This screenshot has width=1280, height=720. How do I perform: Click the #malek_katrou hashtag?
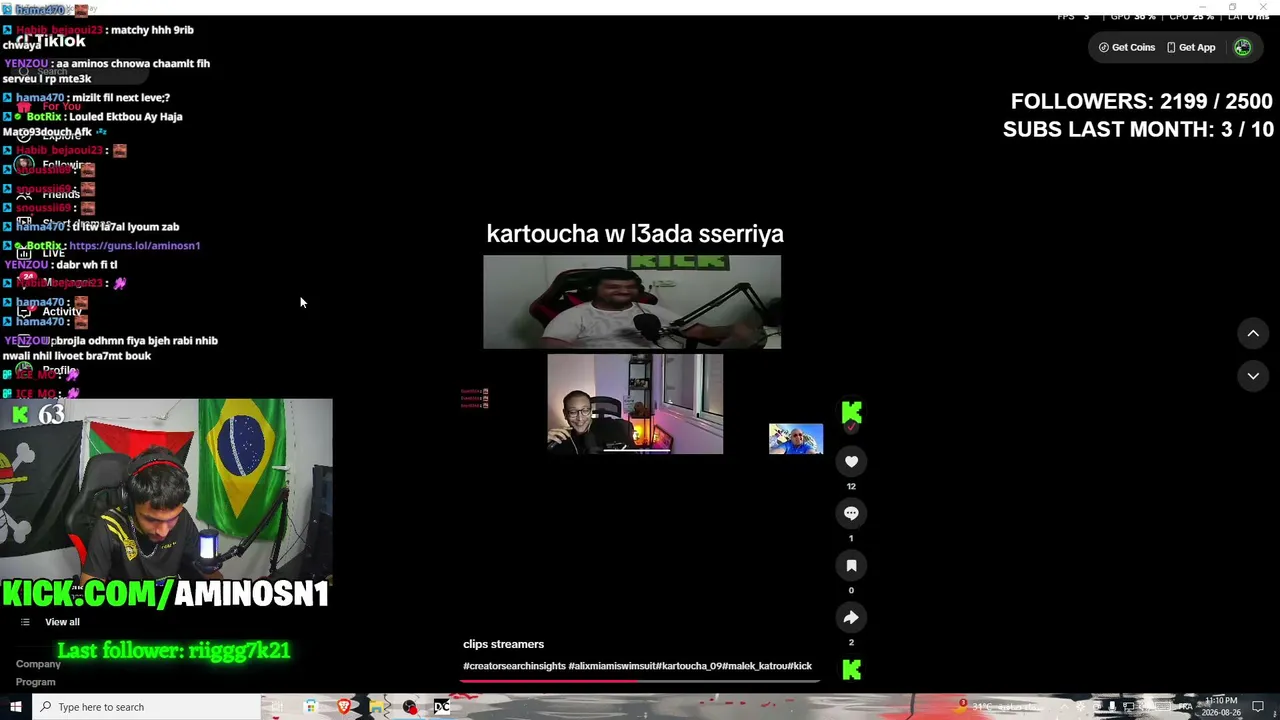[757, 666]
